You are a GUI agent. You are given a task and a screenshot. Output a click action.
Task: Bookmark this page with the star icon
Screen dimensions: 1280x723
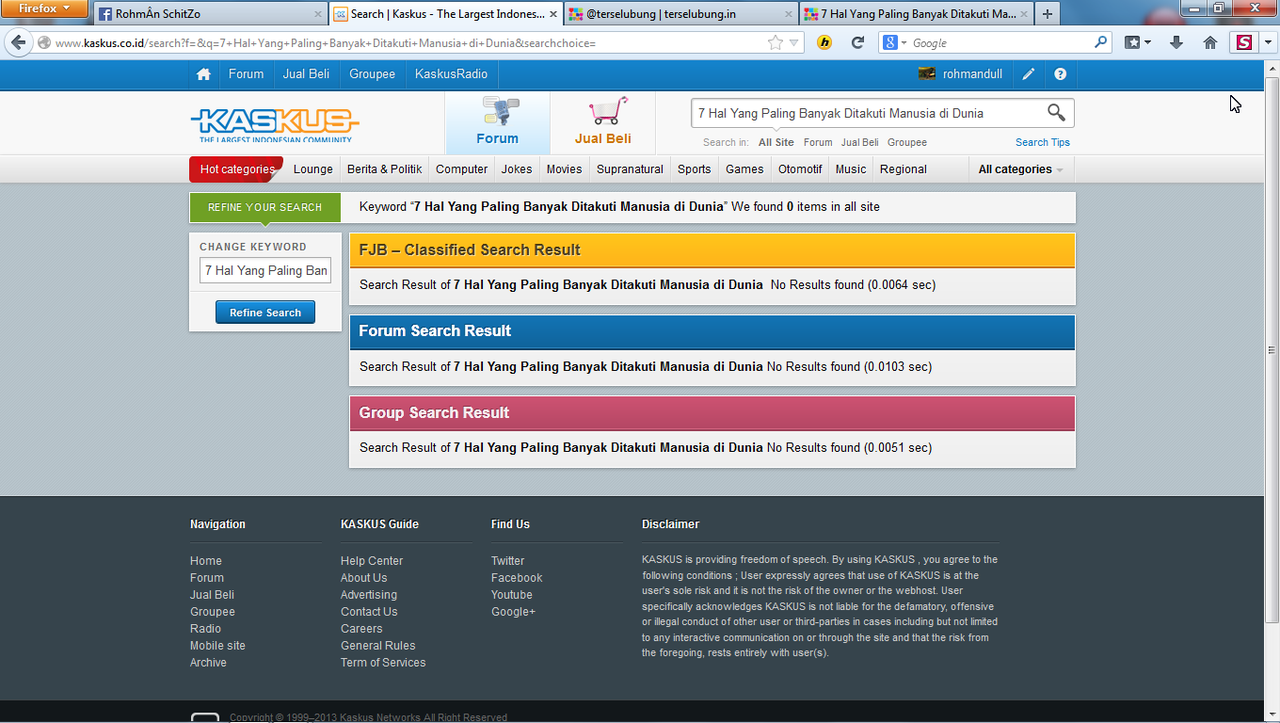(775, 43)
